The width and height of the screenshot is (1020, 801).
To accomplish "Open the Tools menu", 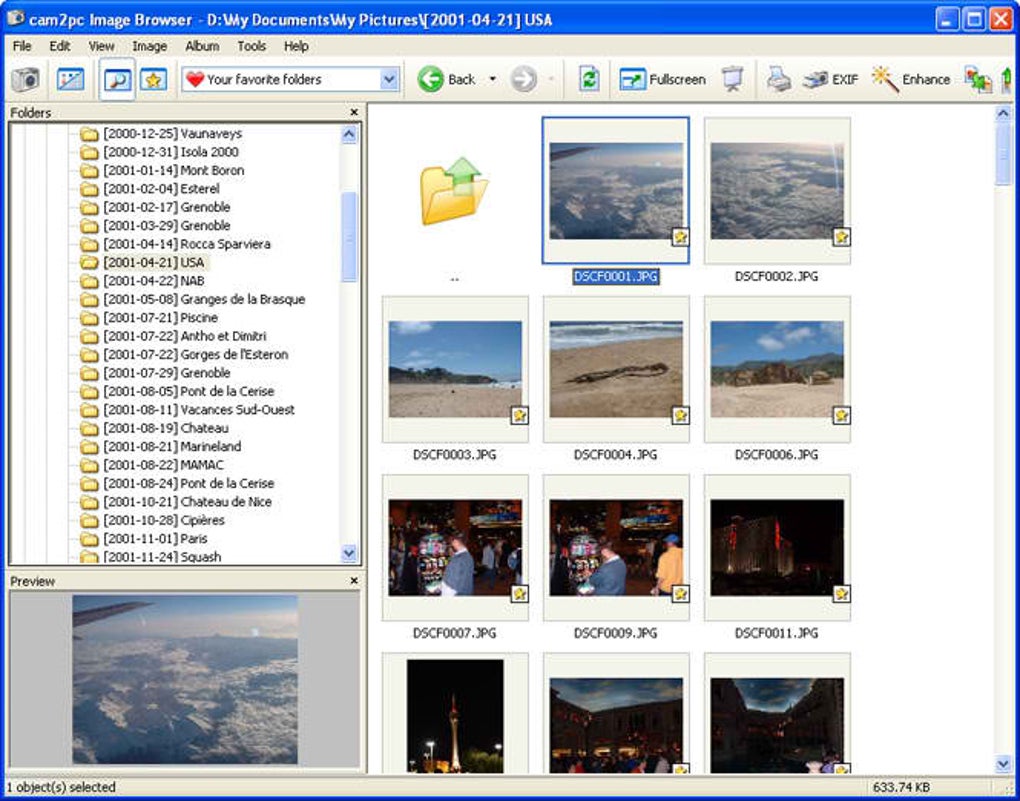I will 251,46.
